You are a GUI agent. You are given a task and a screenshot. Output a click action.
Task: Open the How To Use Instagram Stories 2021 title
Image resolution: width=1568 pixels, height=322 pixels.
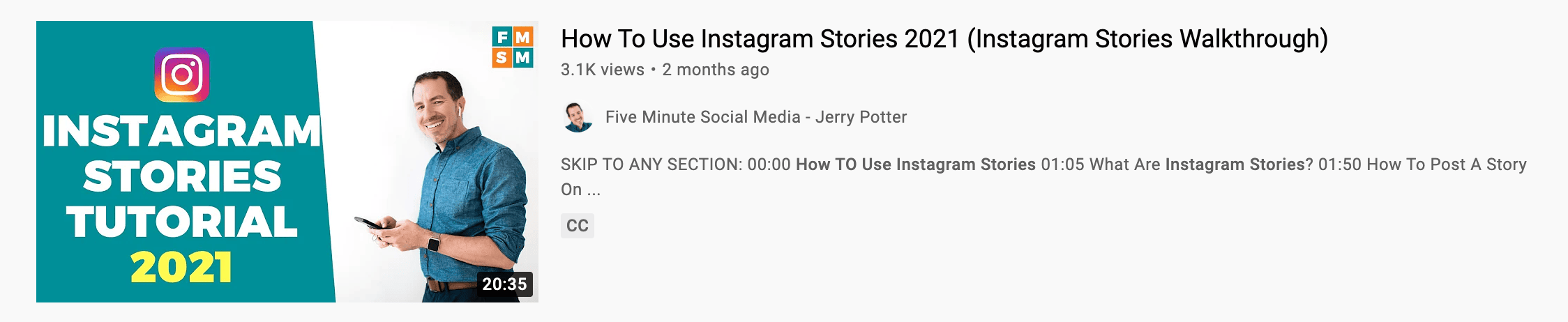[944, 39]
